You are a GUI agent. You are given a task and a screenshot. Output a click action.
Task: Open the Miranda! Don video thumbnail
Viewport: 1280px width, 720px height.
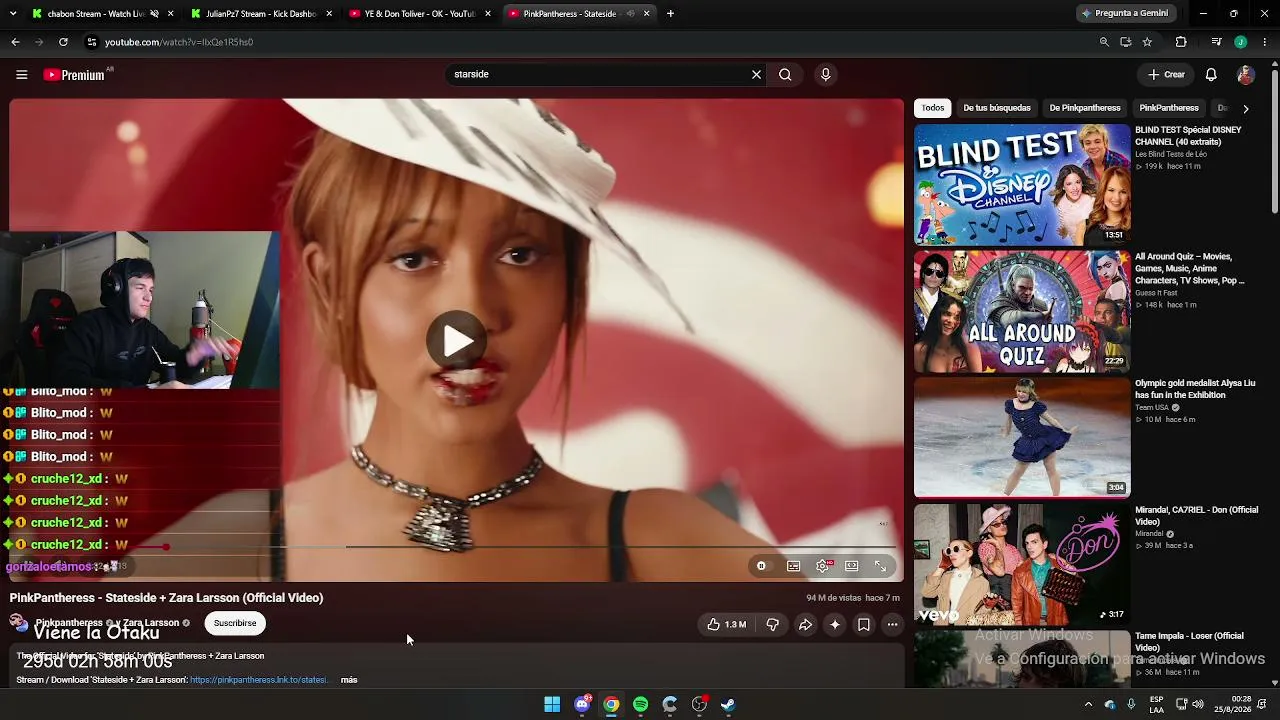tap(1022, 564)
